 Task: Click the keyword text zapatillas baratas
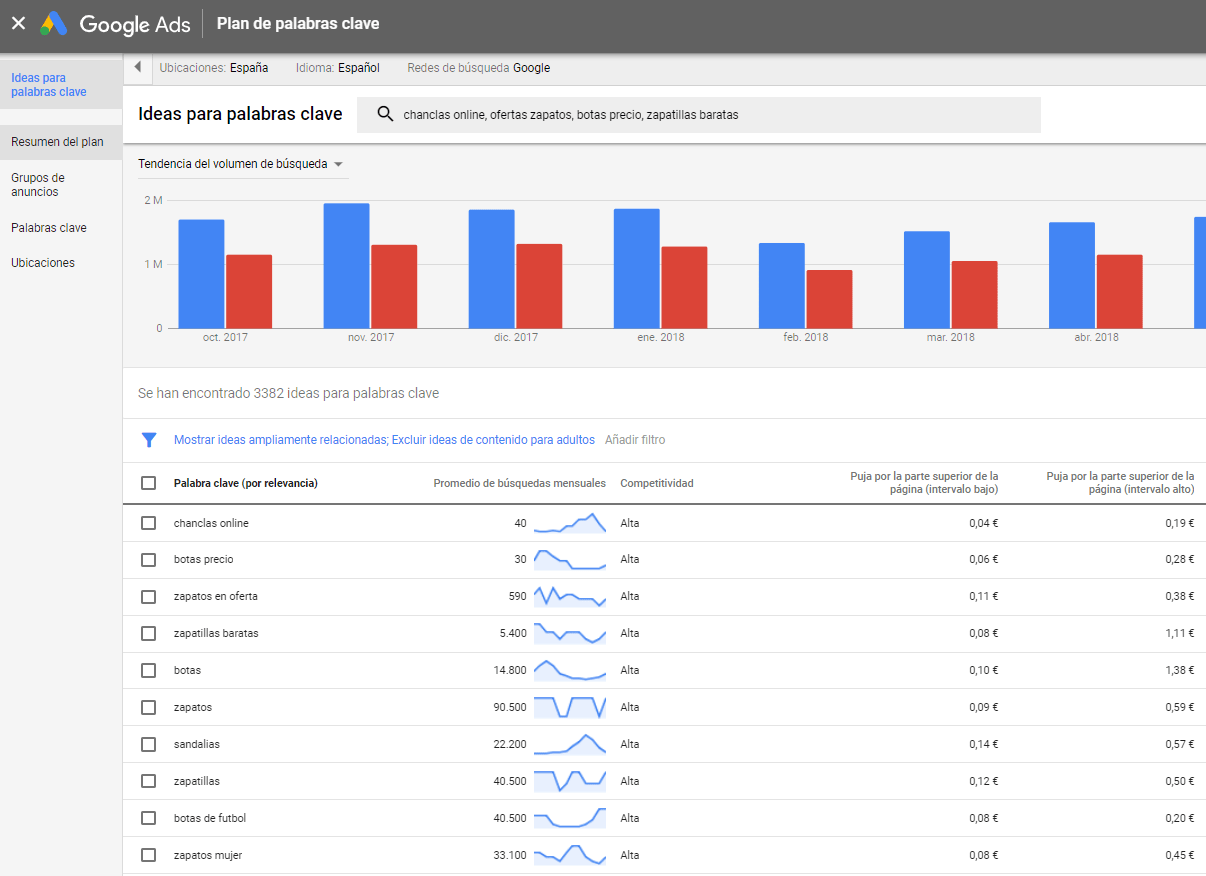click(216, 634)
